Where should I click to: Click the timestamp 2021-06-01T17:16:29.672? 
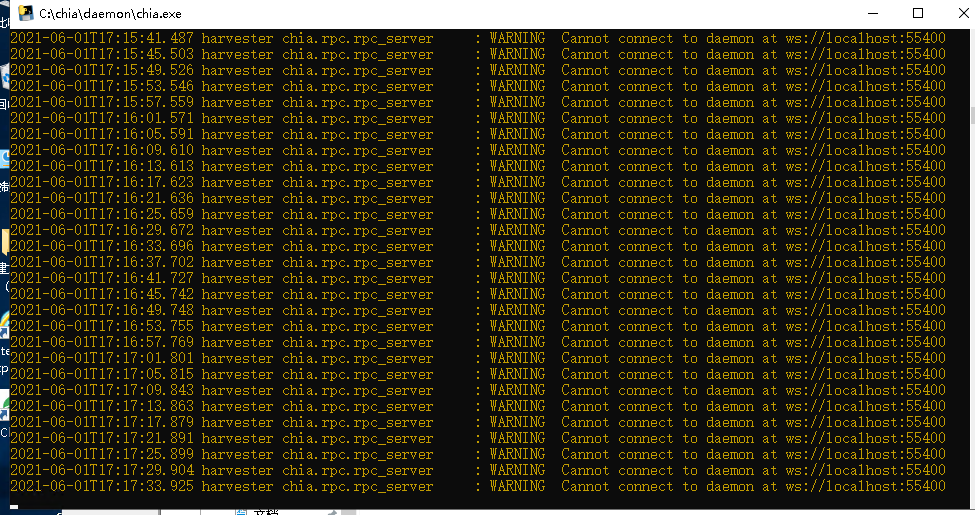pyautogui.click(x=102, y=230)
